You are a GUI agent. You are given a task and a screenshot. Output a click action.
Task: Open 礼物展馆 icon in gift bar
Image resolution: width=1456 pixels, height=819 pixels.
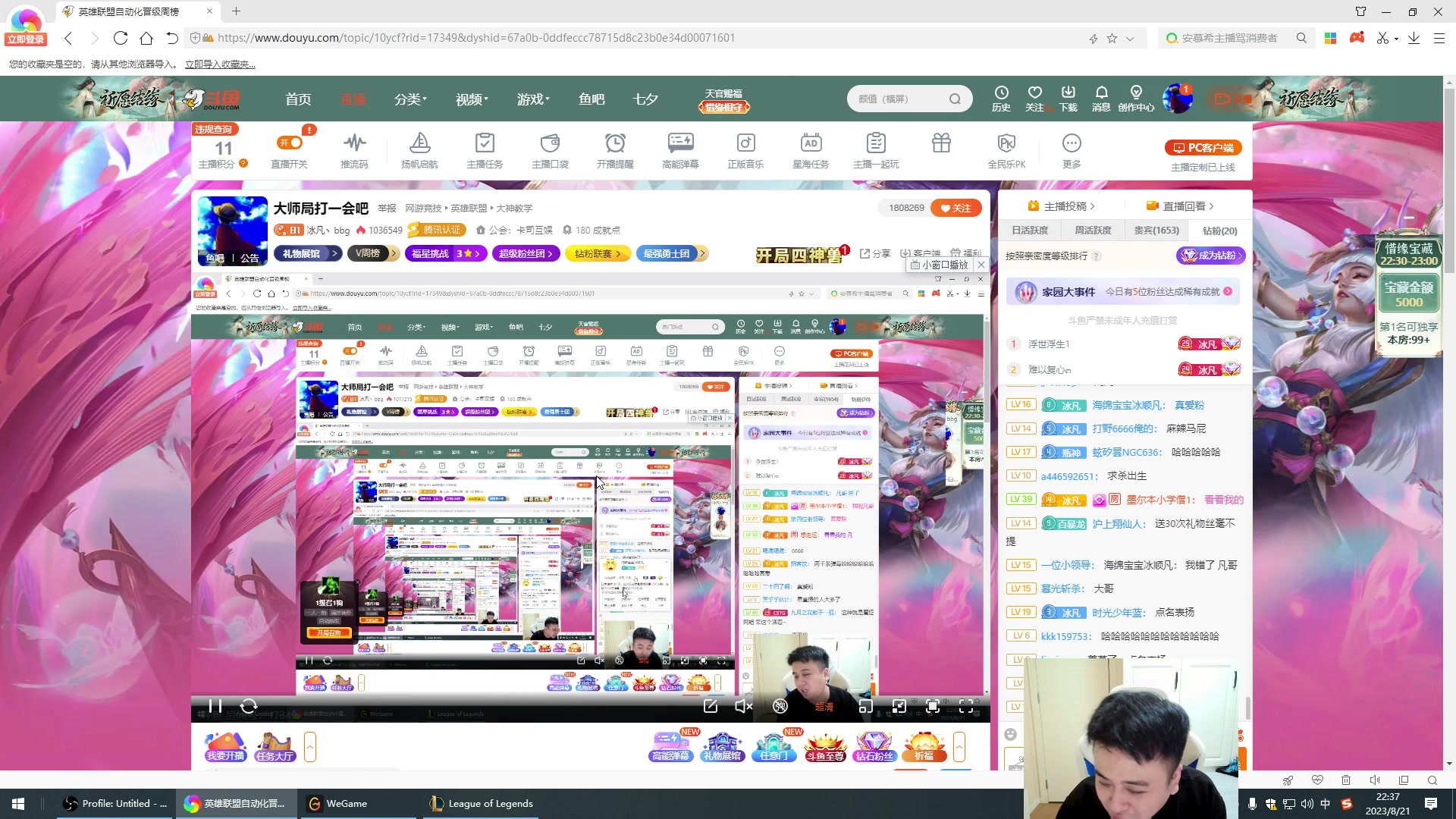click(722, 747)
